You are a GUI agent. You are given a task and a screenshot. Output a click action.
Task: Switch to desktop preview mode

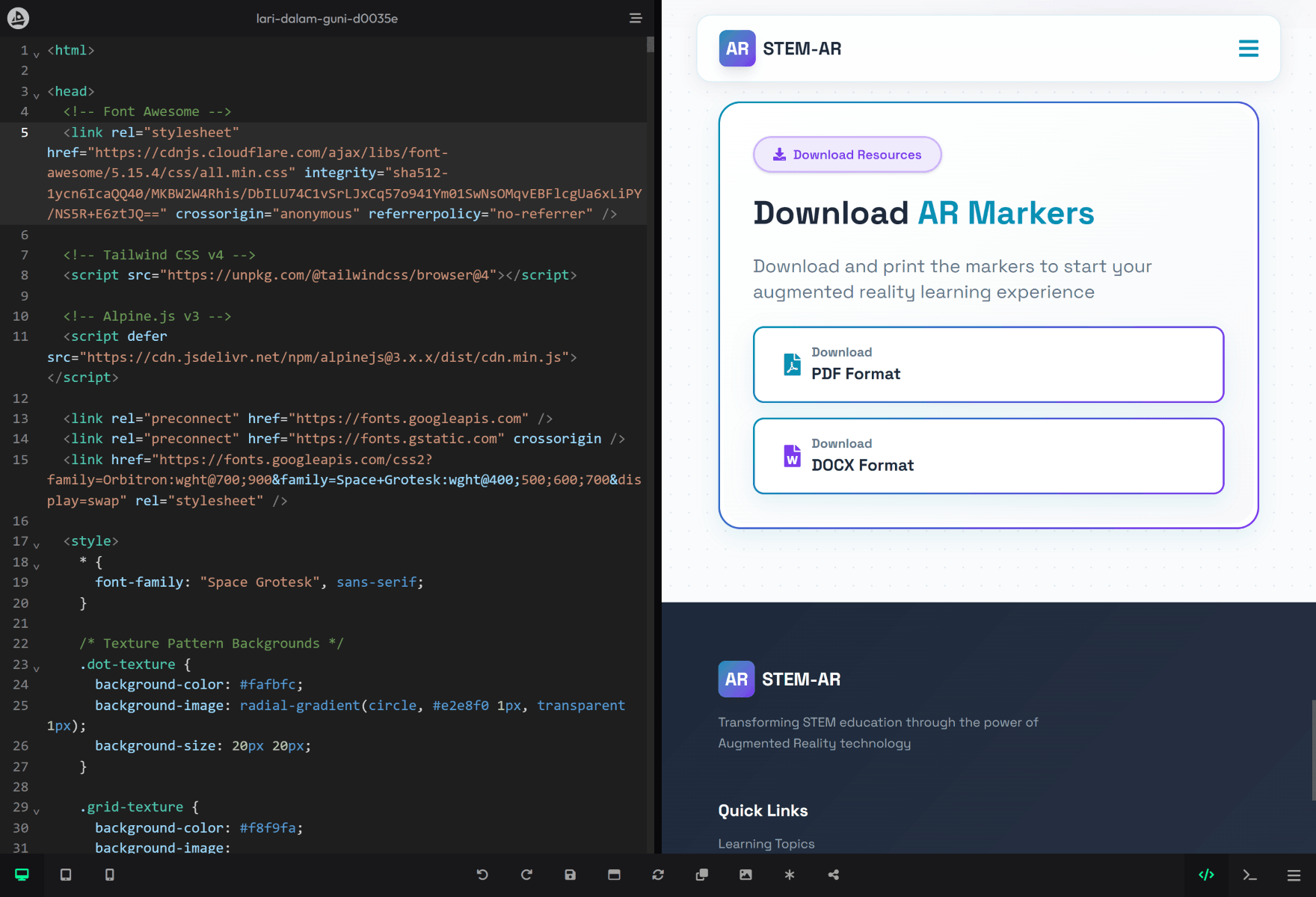pos(22,875)
